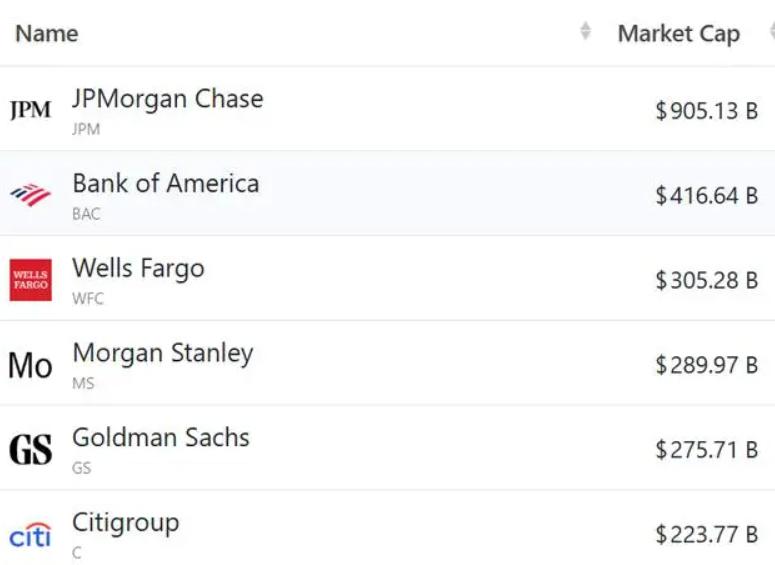
Task: Open the Goldman Sachs company link
Action: point(160,437)
